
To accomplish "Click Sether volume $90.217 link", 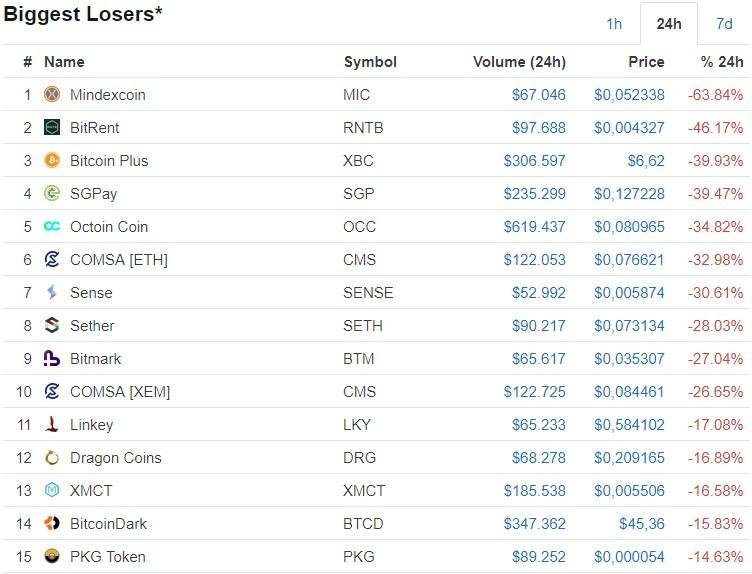I will pyautogui.click(x=537, y=326).
